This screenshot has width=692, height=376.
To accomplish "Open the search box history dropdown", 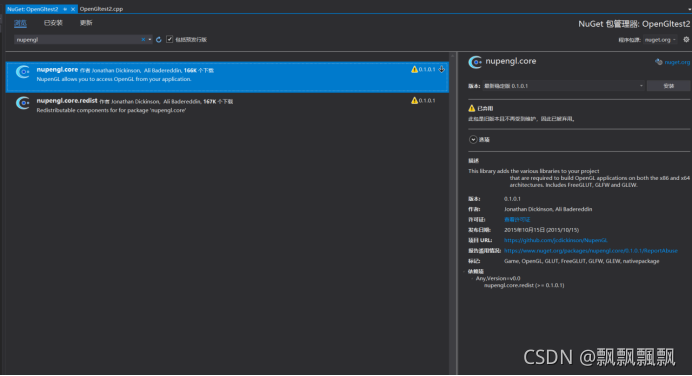I will pos(150,40).
